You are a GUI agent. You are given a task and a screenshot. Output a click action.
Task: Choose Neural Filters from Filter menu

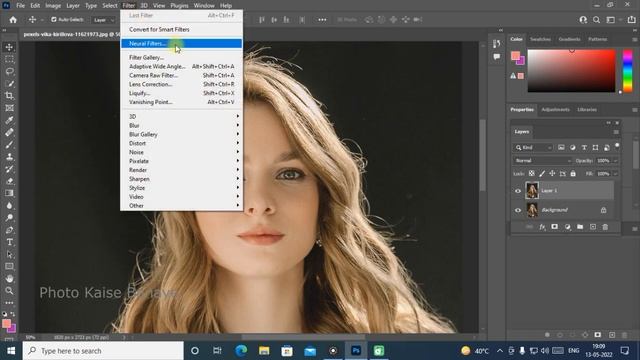point(181,43)
